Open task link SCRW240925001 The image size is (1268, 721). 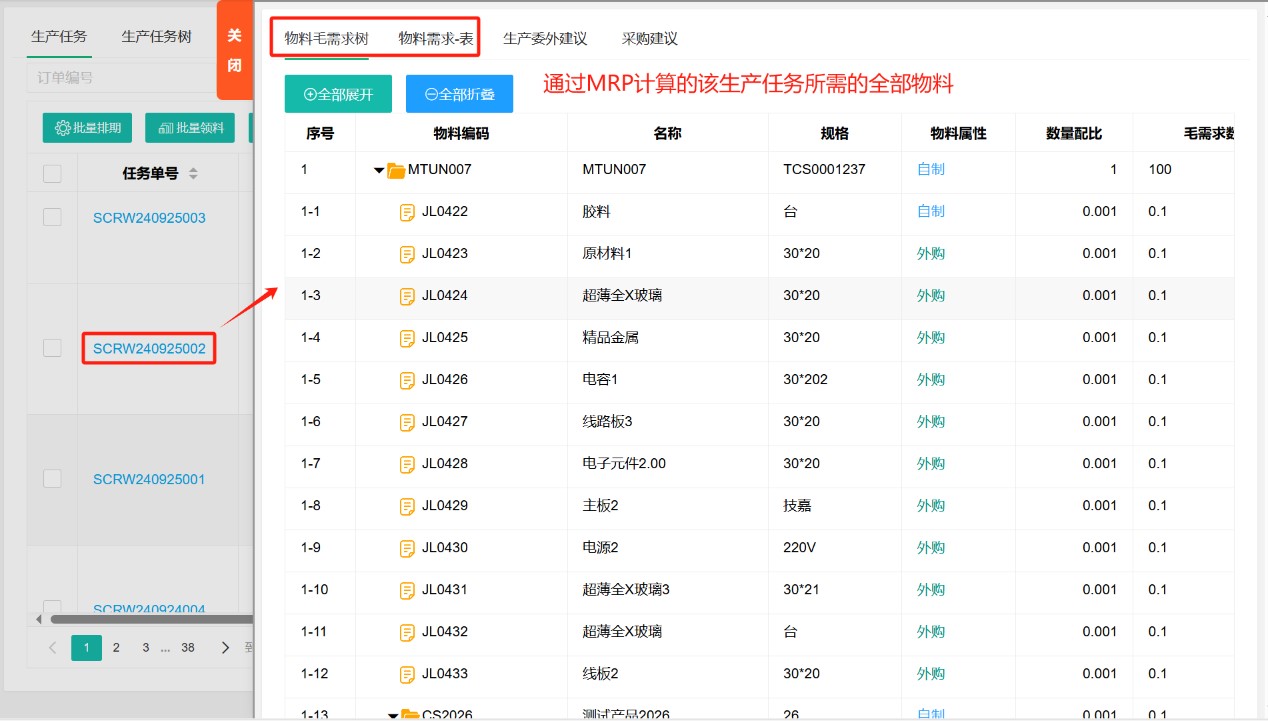click(x=149, y=479)
